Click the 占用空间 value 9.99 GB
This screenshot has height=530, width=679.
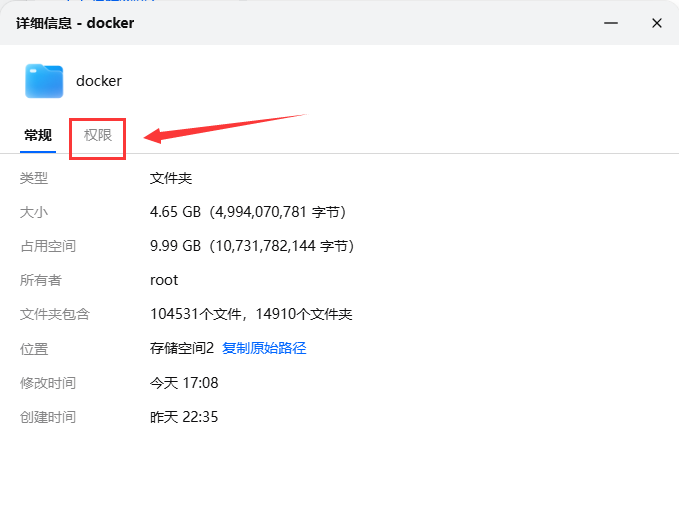[175, 246]
